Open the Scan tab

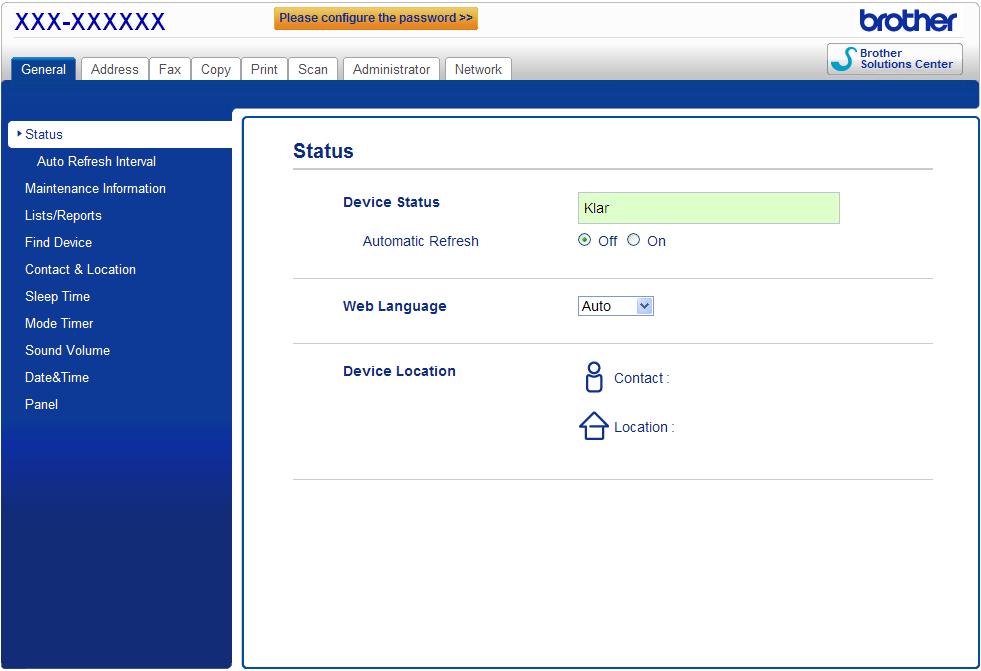(313, 69)
